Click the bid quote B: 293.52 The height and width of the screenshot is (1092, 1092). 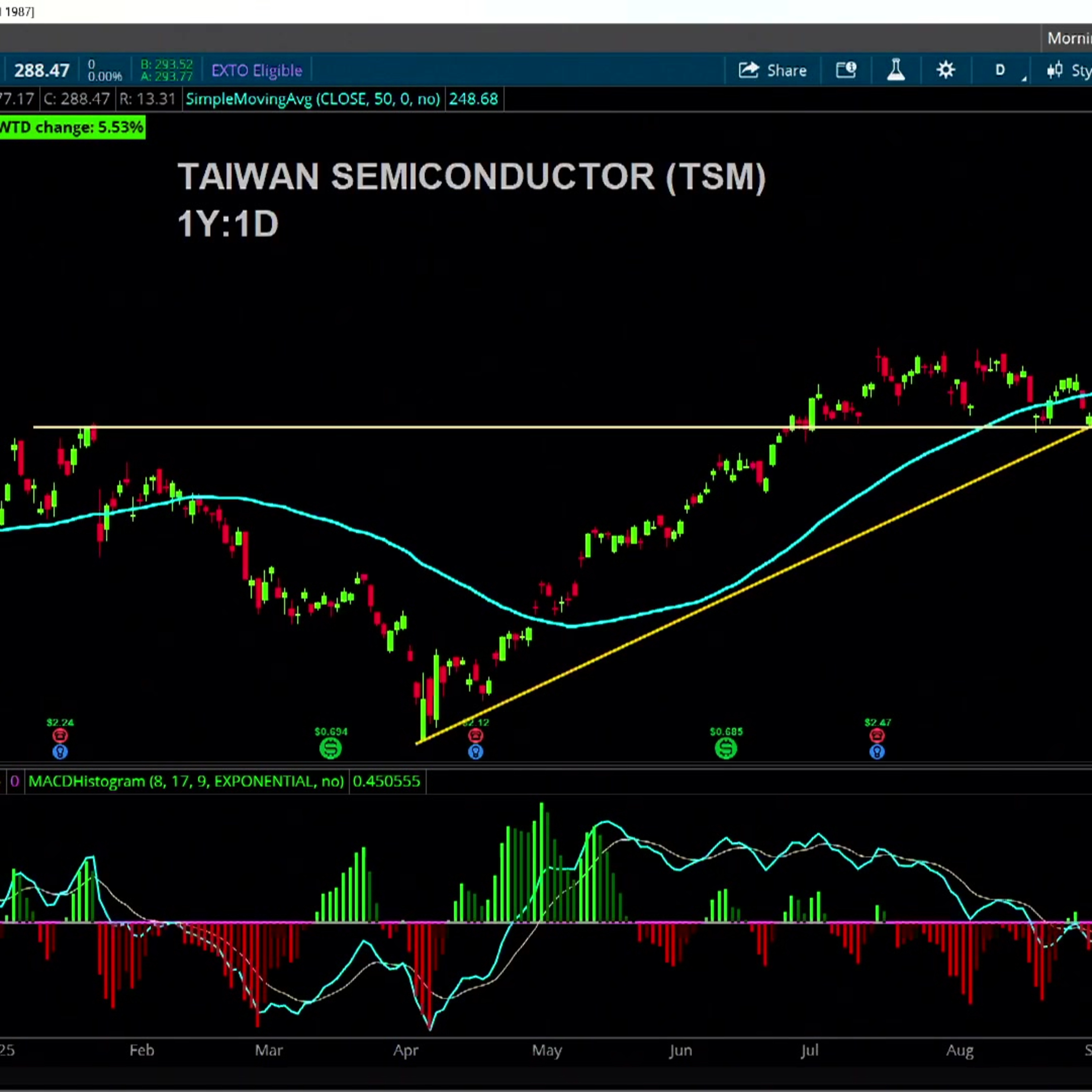(x=166, y=64)
